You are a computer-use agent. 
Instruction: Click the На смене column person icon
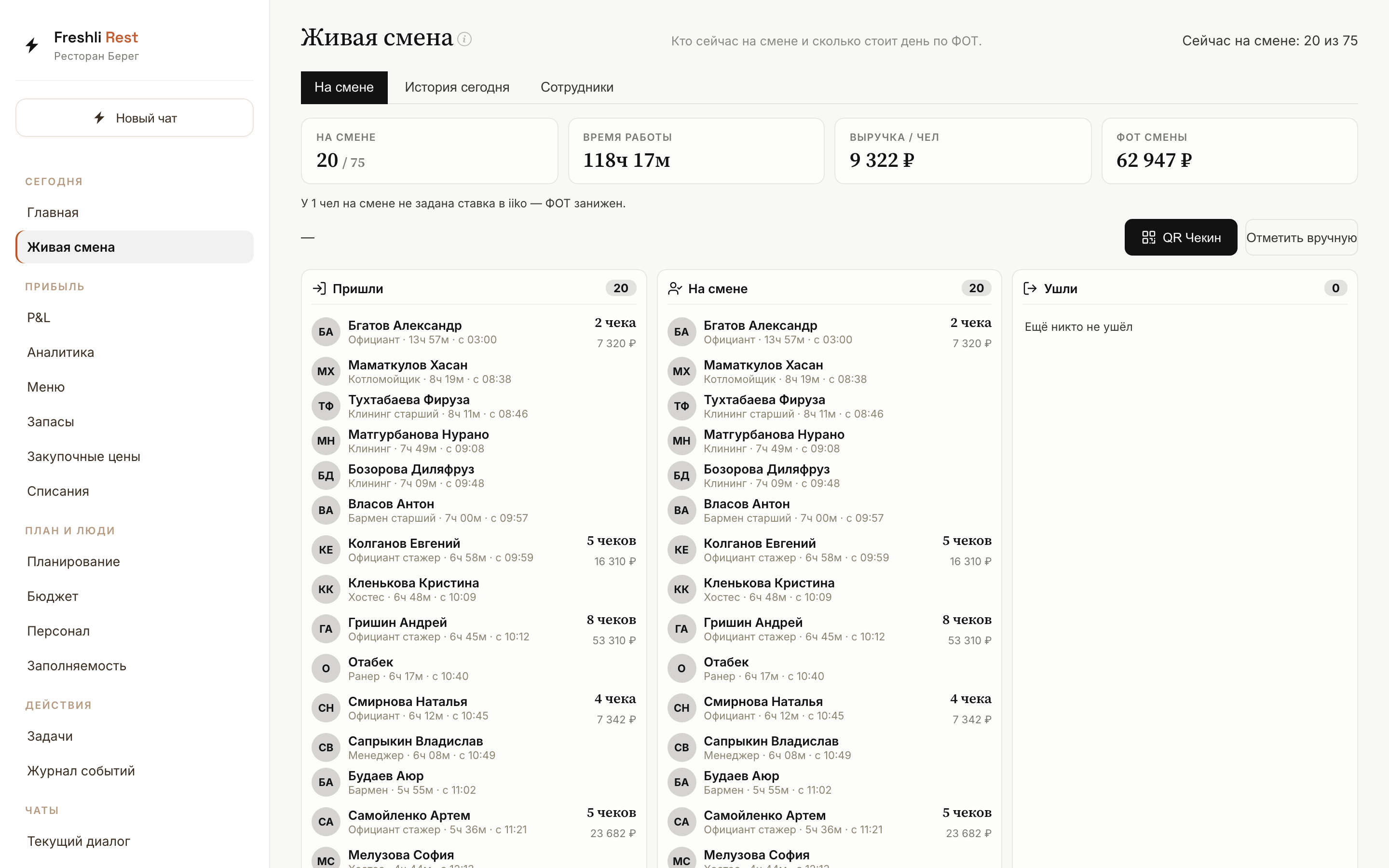click(x=675, y=288)
